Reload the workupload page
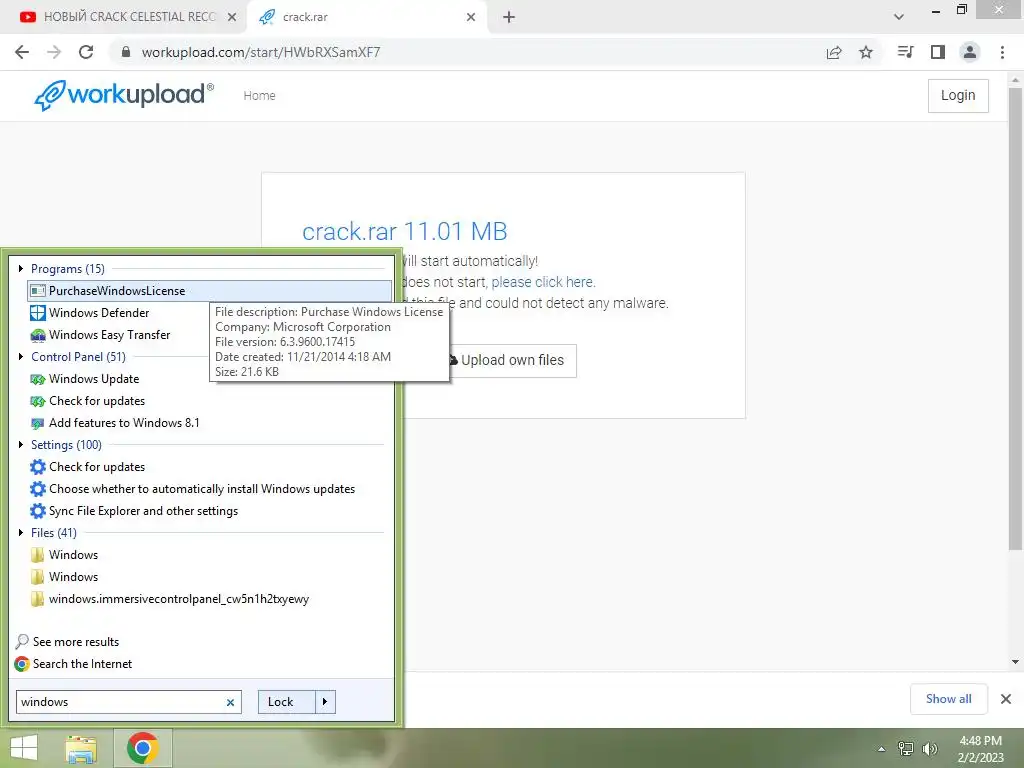This screenshot has height=768, width=1024. [x=86, y=52]
